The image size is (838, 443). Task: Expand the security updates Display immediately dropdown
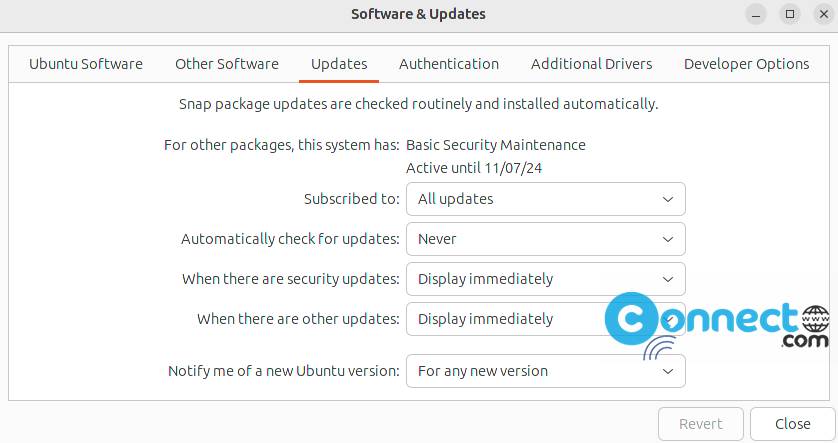click(545, 279)
